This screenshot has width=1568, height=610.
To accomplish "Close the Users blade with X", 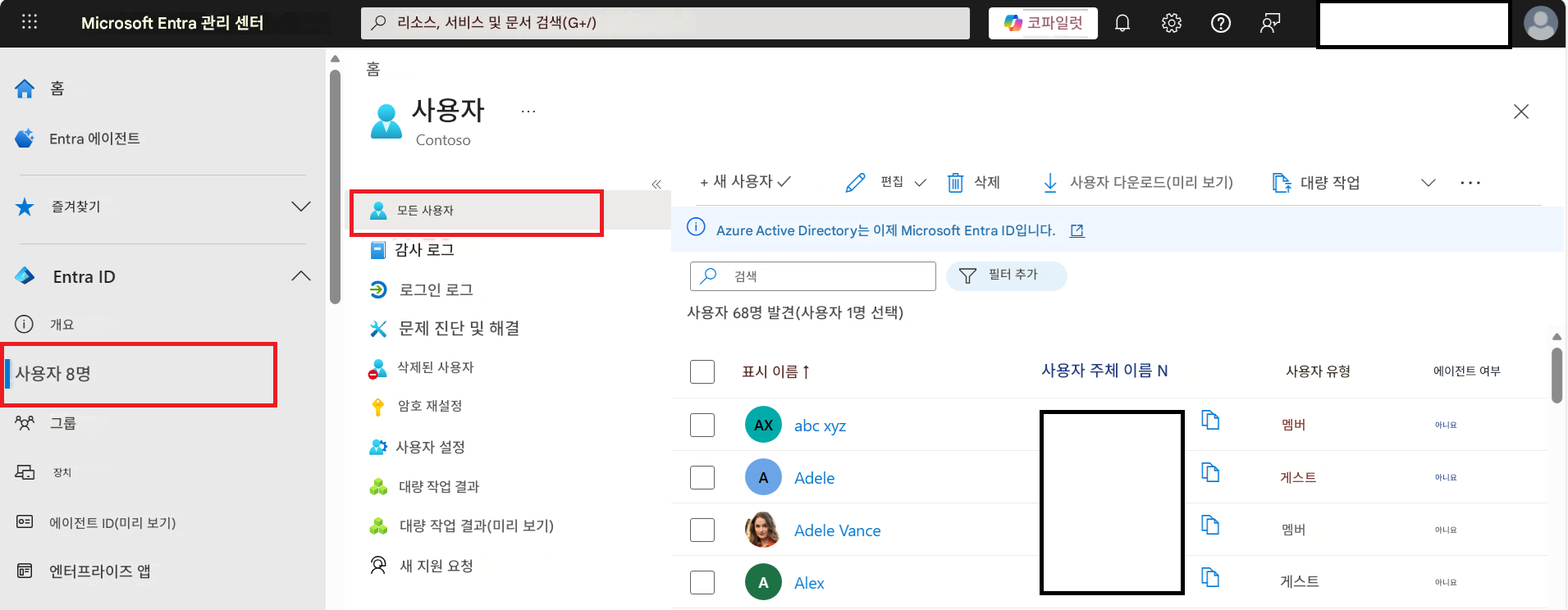I will point(1521,112).
